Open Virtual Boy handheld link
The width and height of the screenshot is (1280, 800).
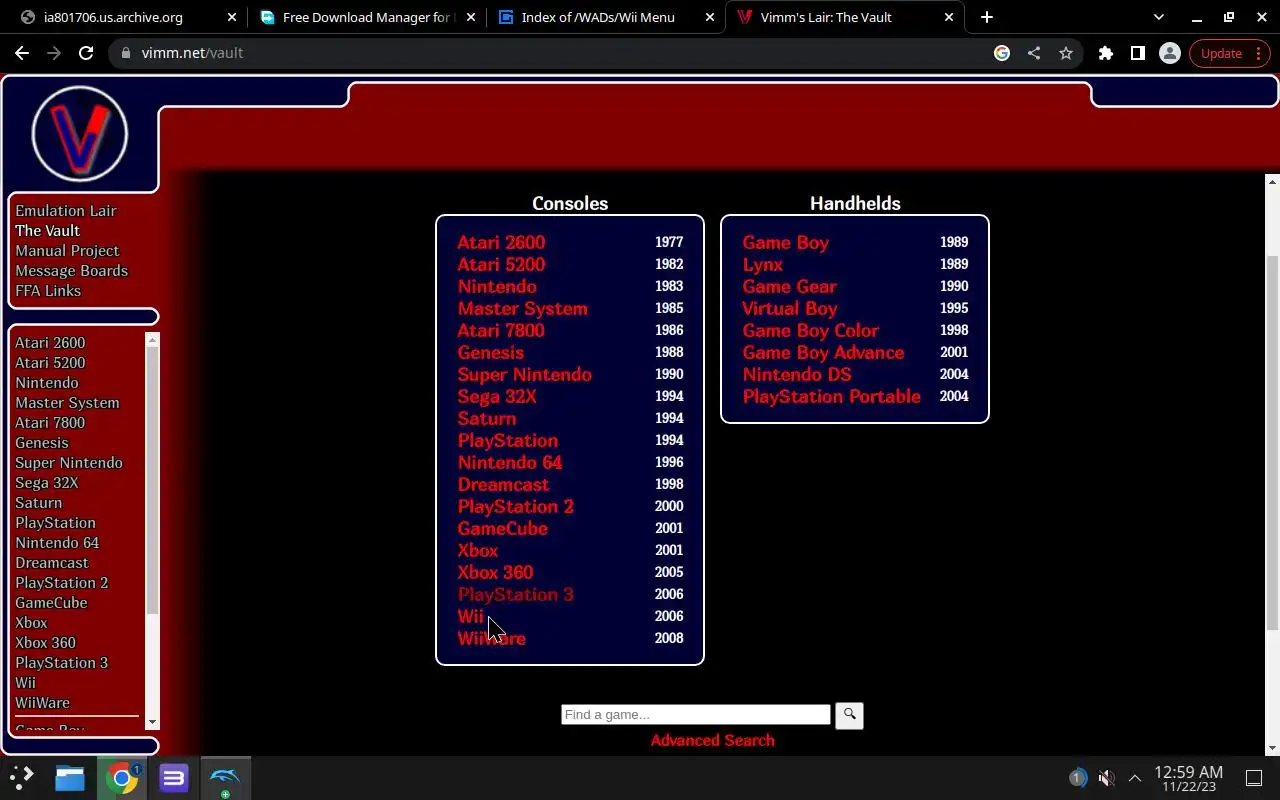(x=790, y=308)
